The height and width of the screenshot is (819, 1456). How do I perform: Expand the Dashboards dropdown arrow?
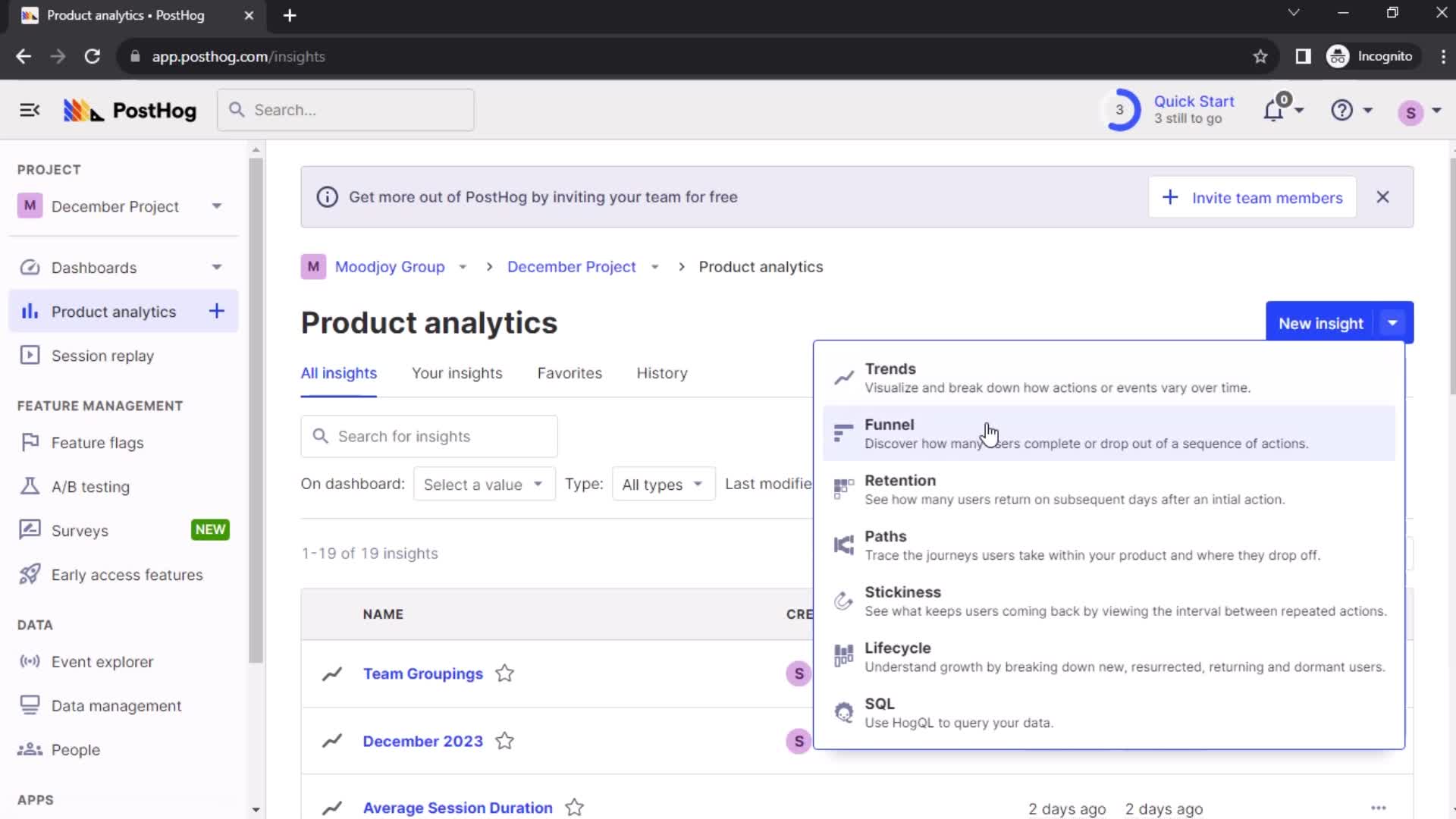217,267
